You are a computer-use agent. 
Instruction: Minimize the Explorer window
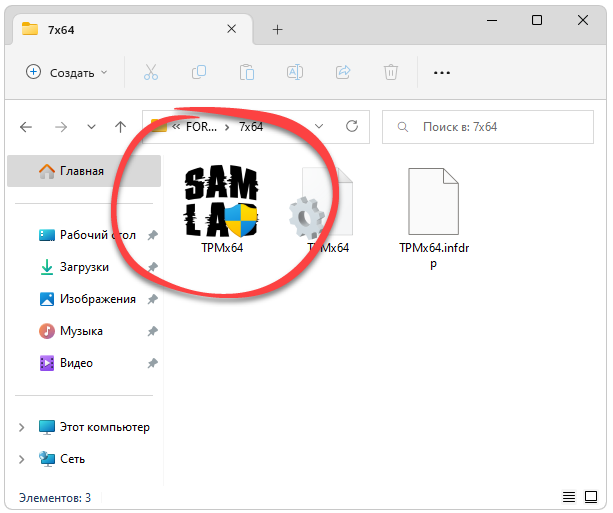coord(492,20)
